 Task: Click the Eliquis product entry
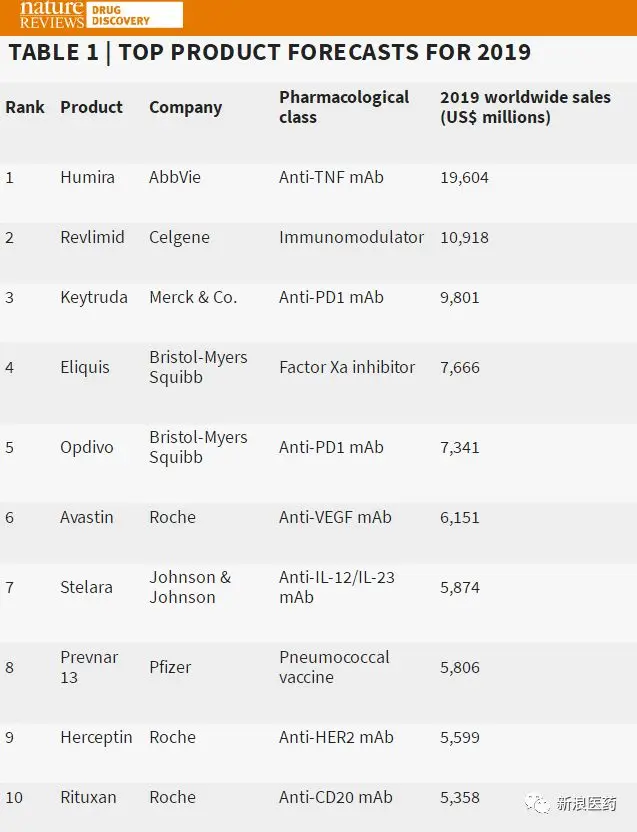pyautogui.click(x=85, y=368)
